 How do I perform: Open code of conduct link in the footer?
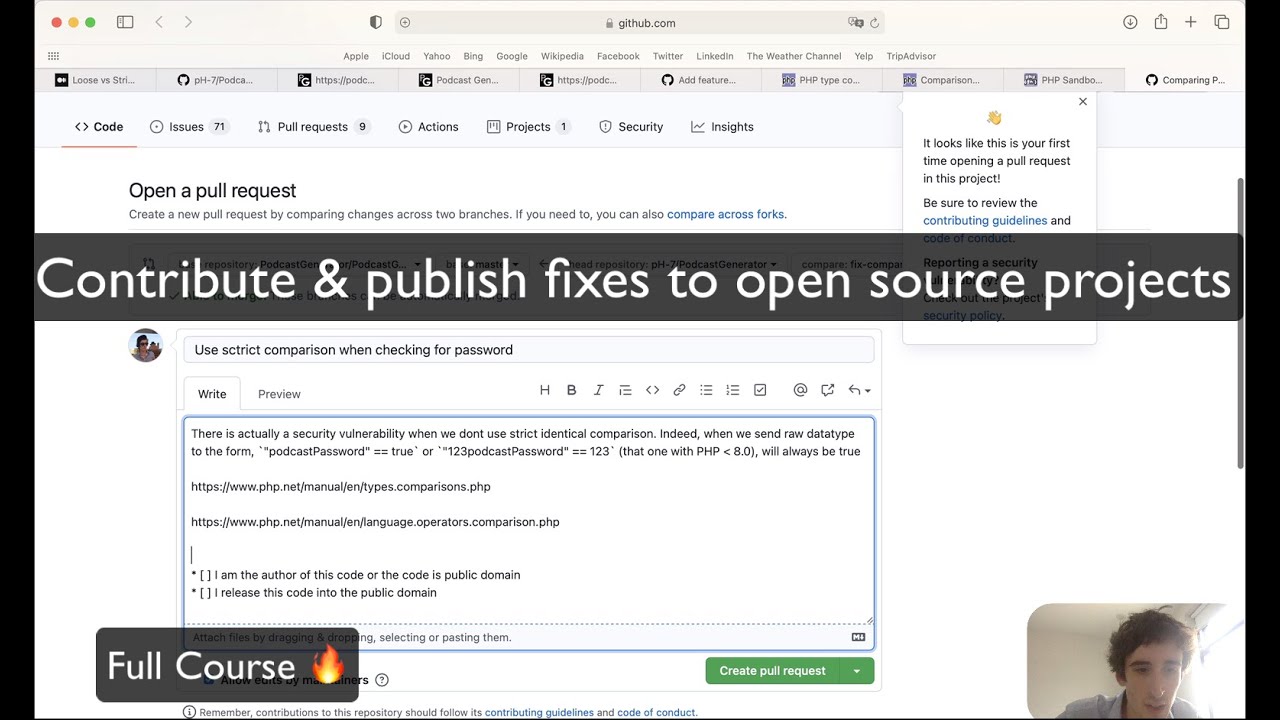coord(656,713)
